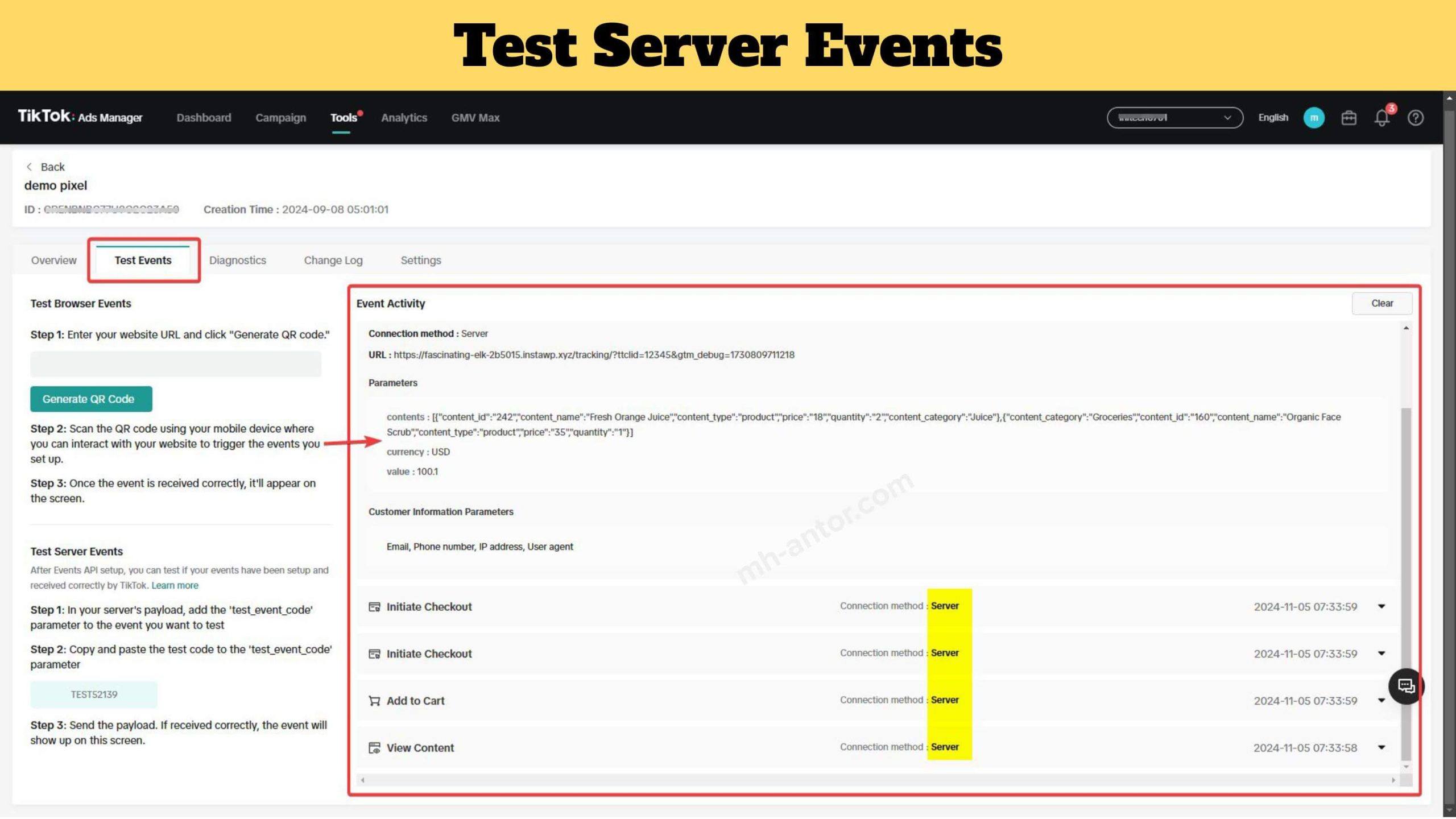Click the View Content event icon

tap(374, 748)
